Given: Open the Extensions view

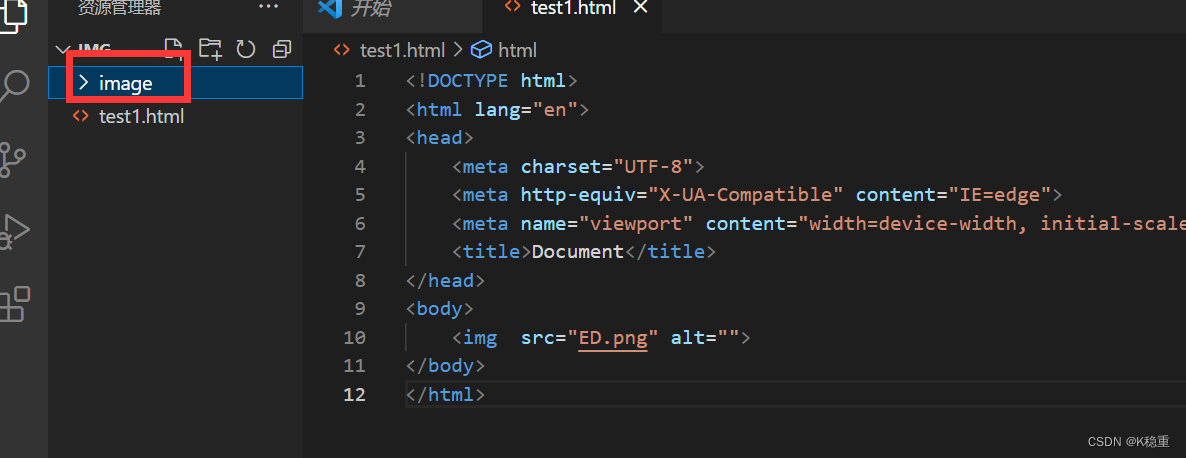Looking at the screenshot, I should tap(14, 304).
